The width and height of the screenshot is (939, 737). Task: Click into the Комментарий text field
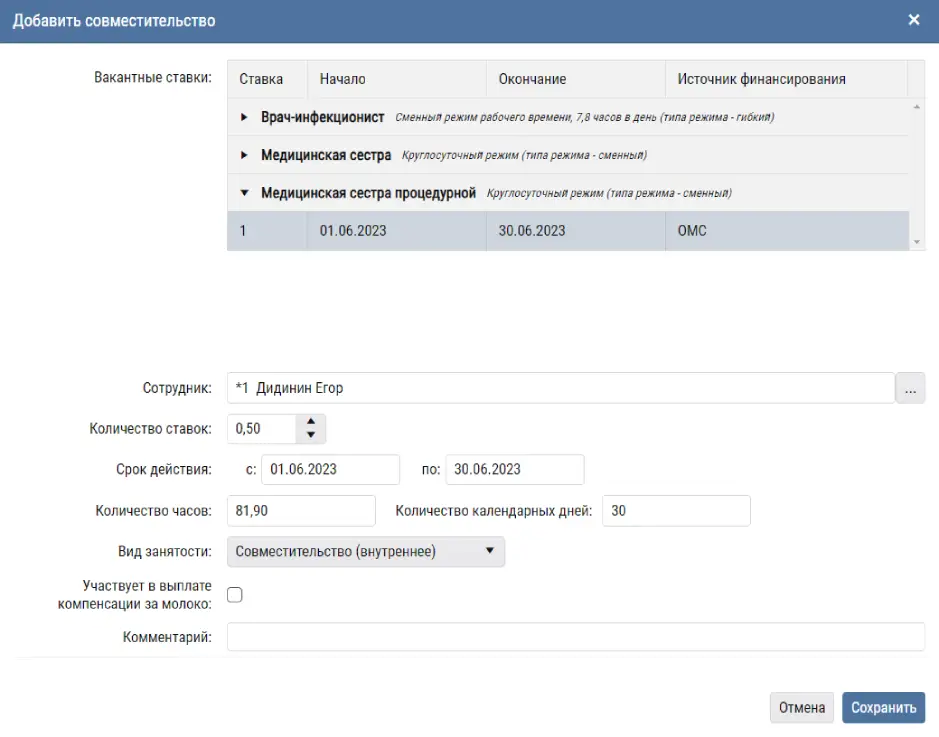point(575,637)
